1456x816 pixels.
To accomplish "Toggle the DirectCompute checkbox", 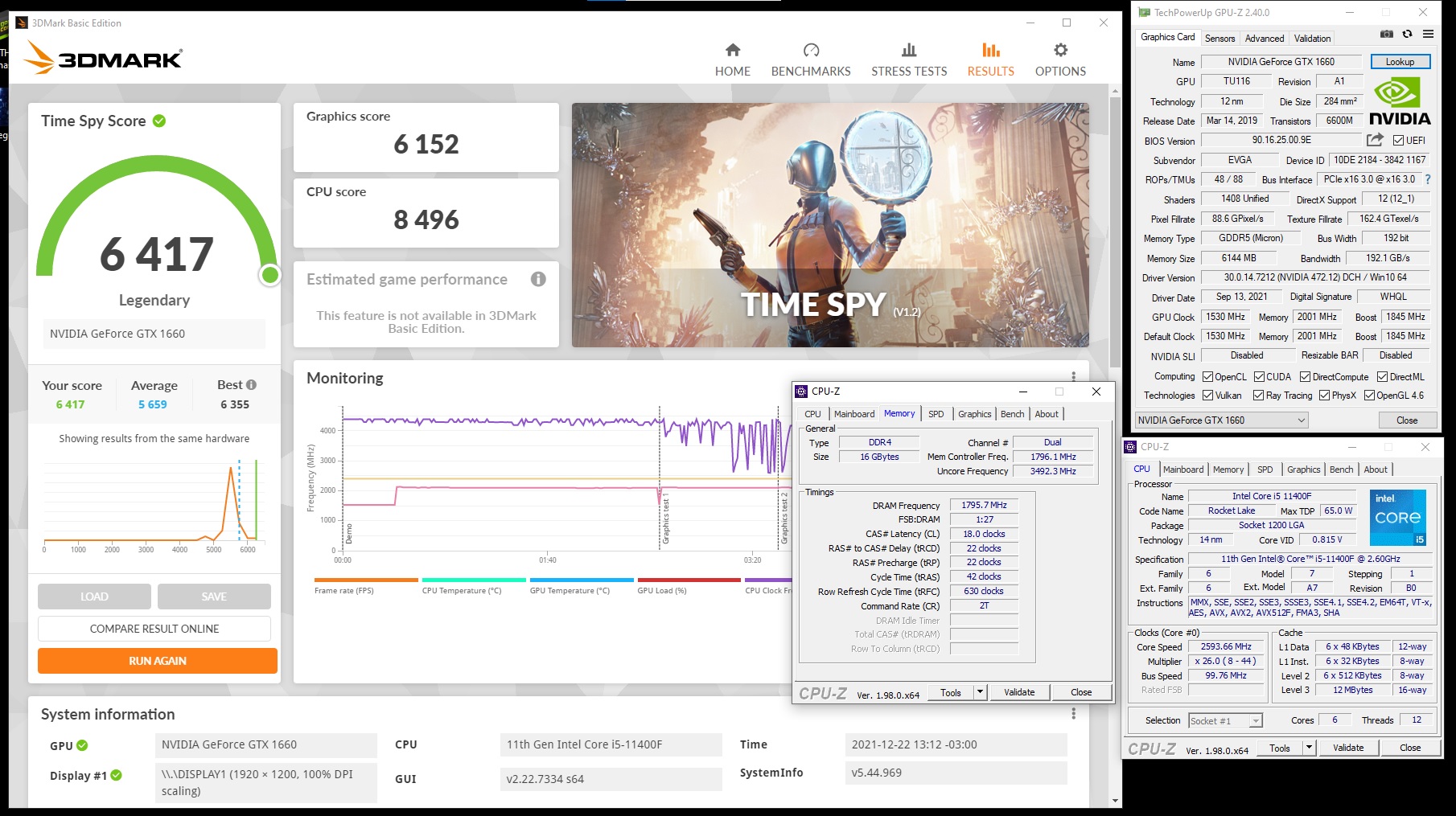I will tap(1305, 377).
